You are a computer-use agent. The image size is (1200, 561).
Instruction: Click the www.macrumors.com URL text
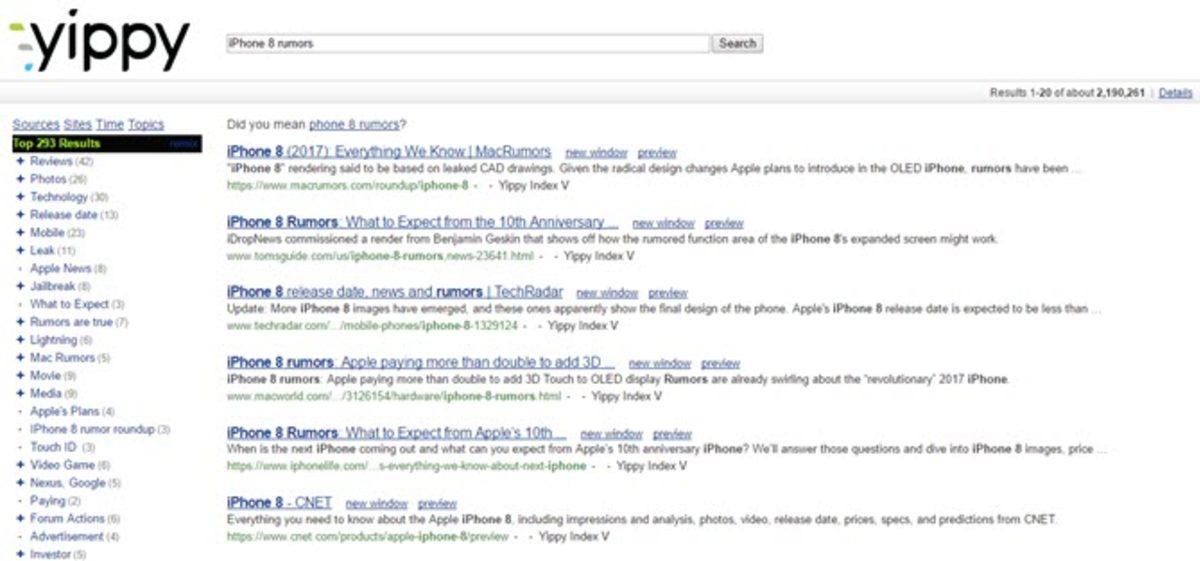(x=348, y=185)
